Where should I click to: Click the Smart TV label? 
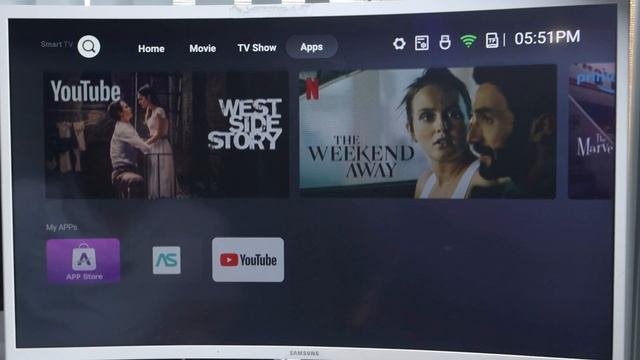click(x=56, y=44)
